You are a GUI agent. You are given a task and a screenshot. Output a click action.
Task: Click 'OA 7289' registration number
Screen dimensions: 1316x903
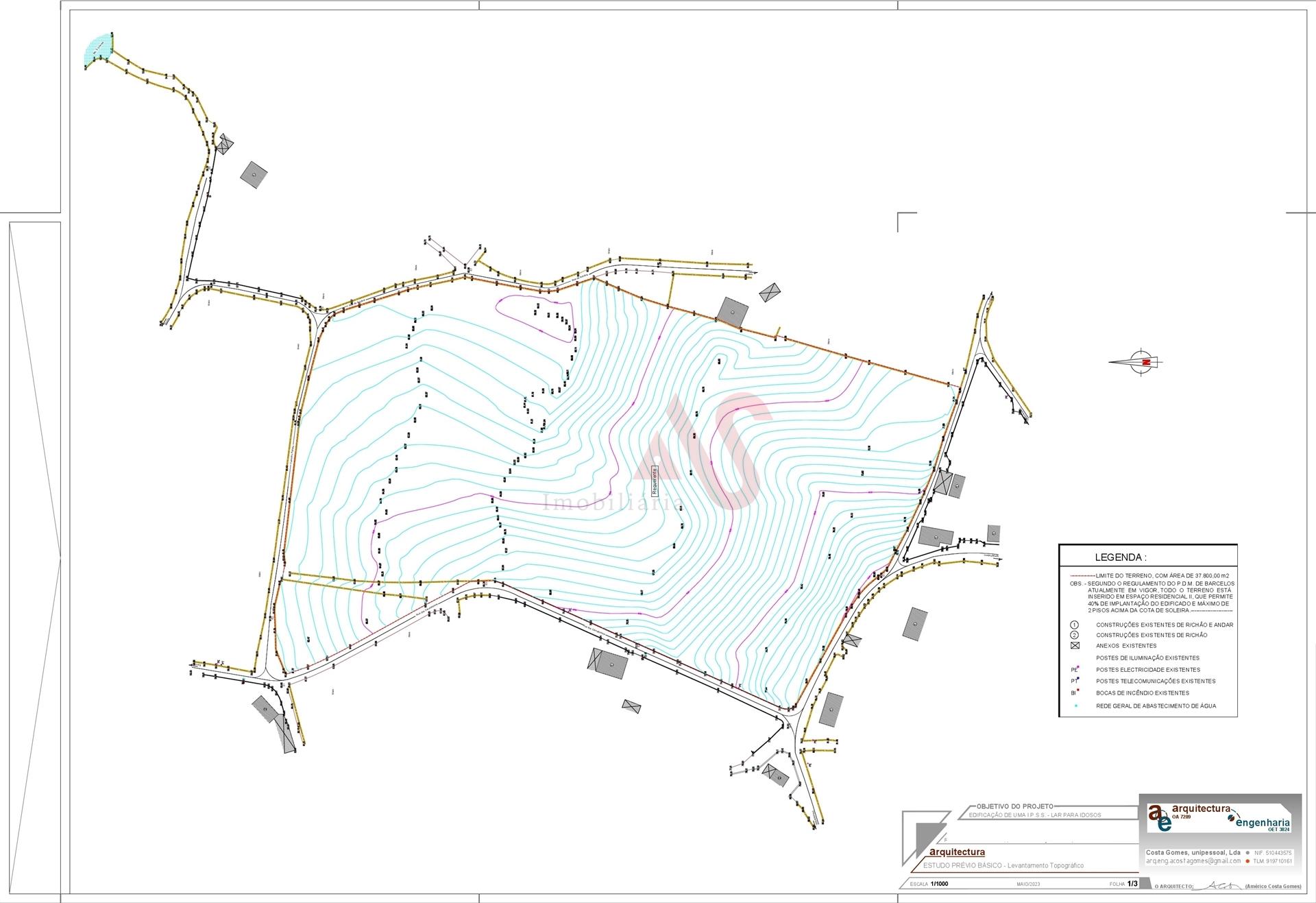[1181, 817]
